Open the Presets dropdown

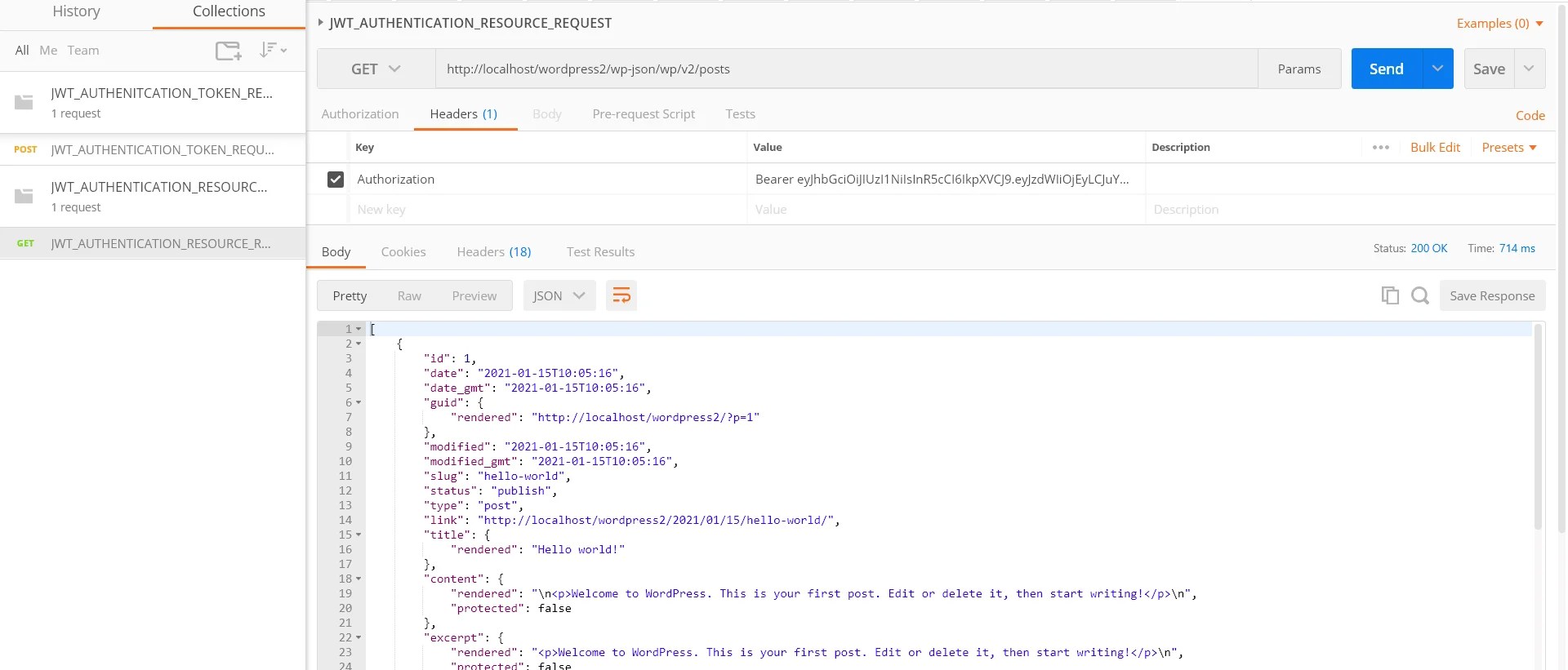tap(1509, 148)
